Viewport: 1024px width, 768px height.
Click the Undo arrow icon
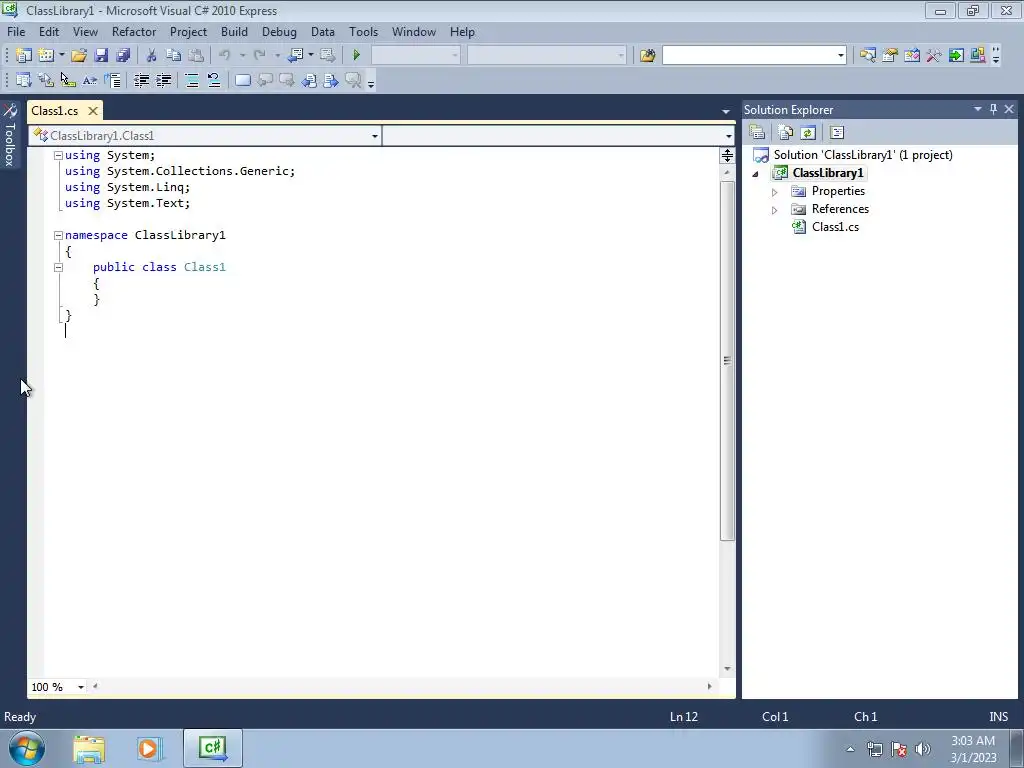click(225, 56)
